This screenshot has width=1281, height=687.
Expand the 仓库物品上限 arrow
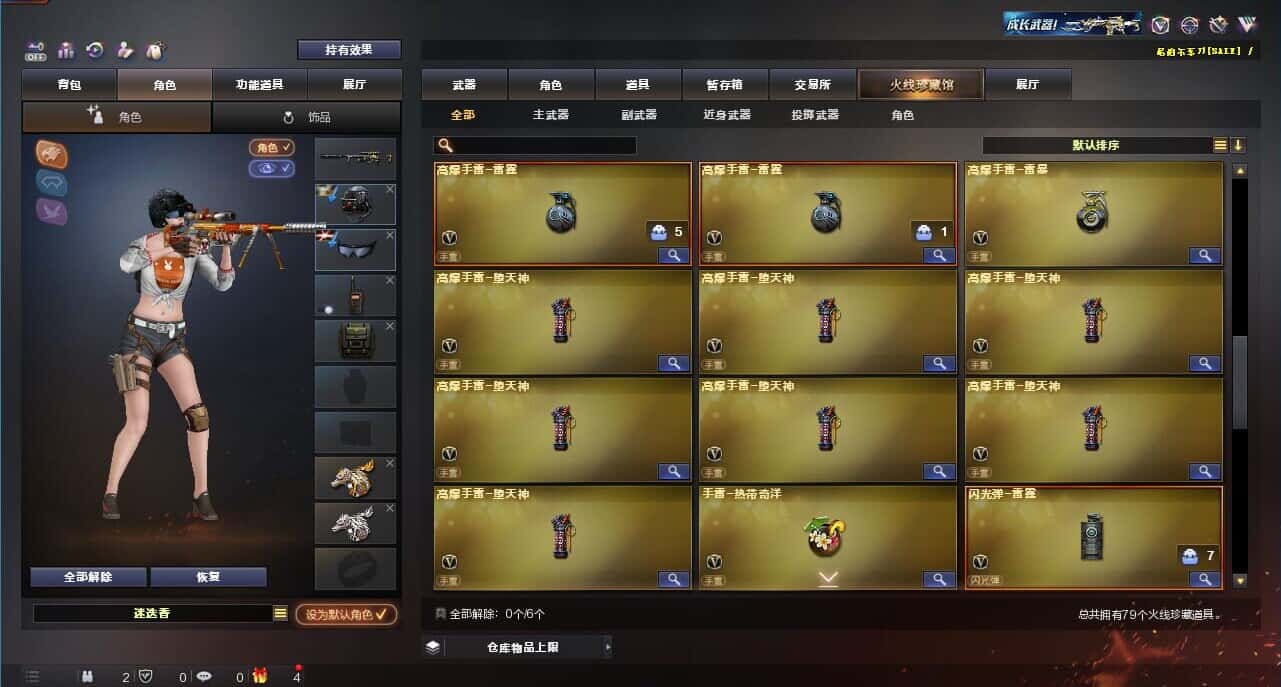[x=607, y=647]
